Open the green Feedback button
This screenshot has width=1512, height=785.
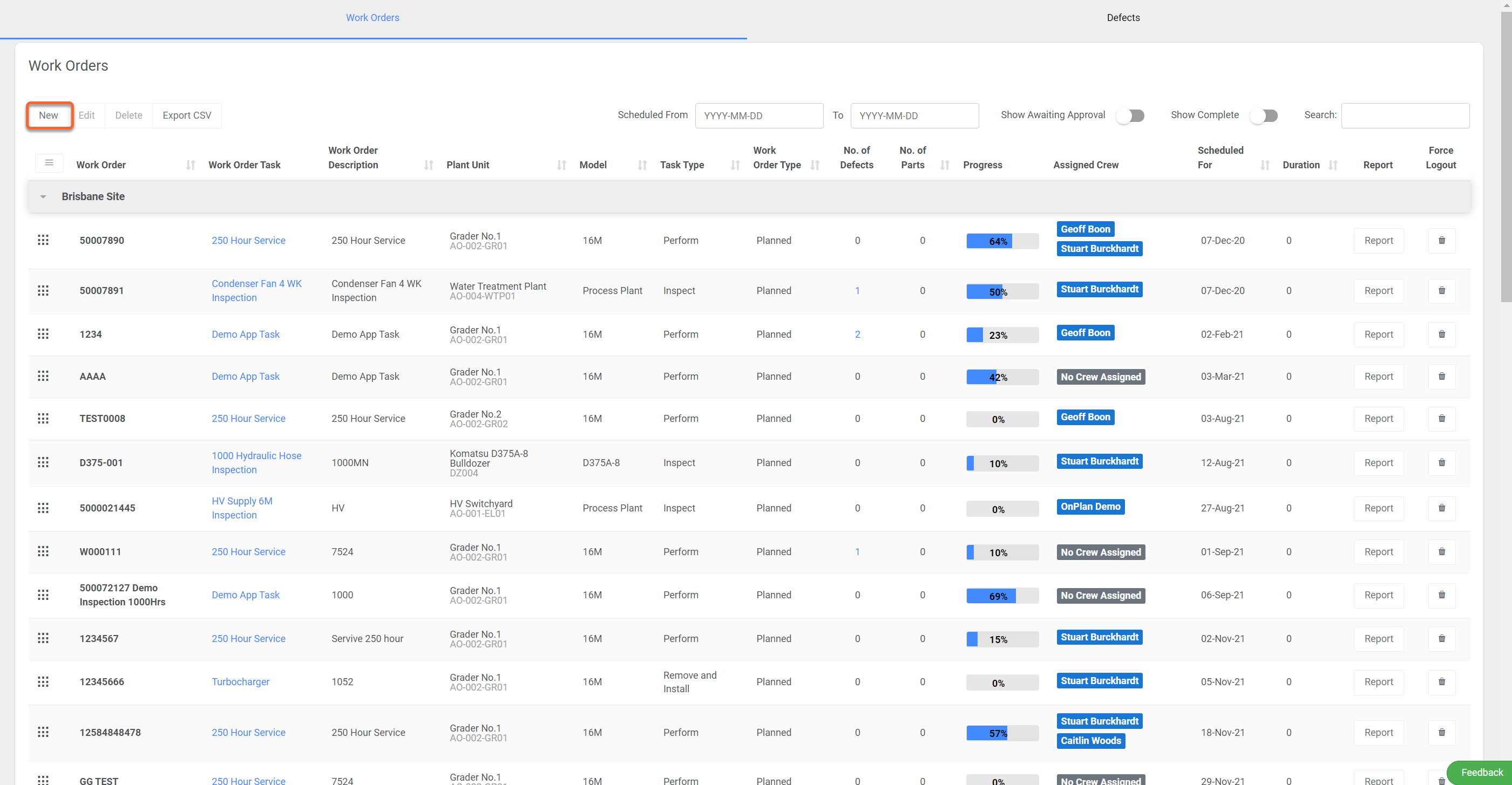(x=1481, y=772)
